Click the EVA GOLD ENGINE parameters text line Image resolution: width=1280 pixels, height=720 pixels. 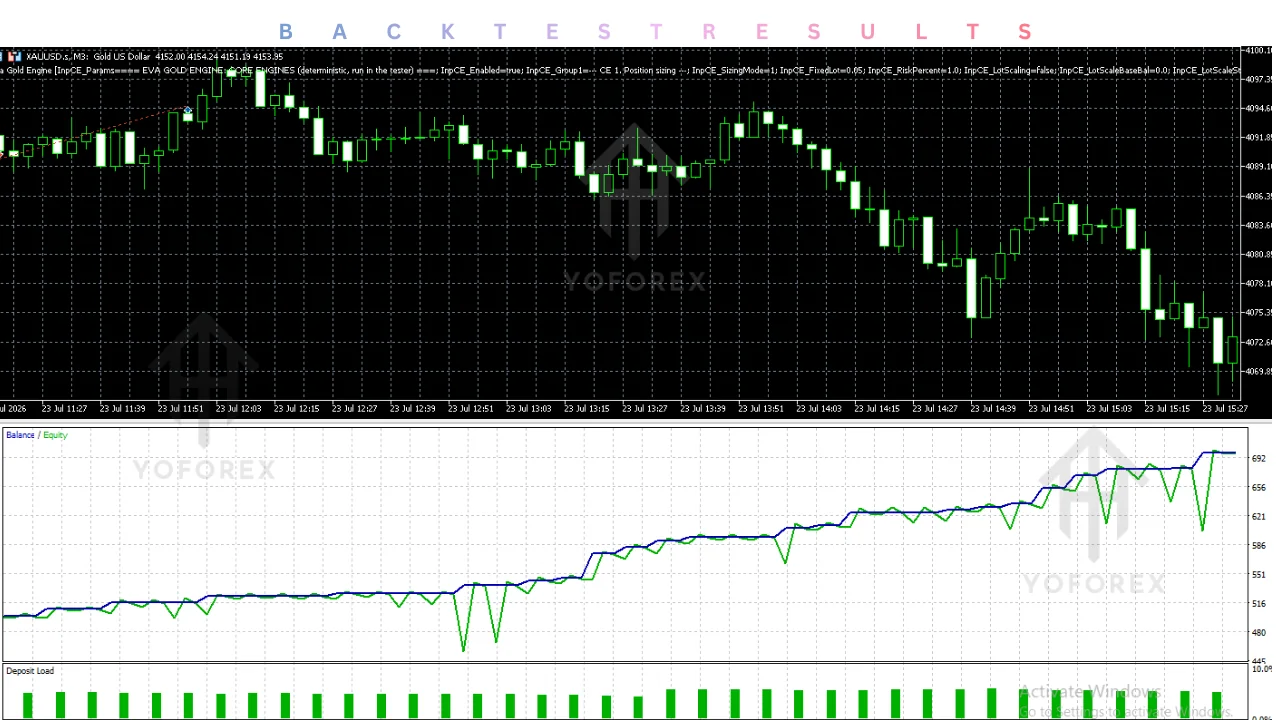(x=620, y=70)
